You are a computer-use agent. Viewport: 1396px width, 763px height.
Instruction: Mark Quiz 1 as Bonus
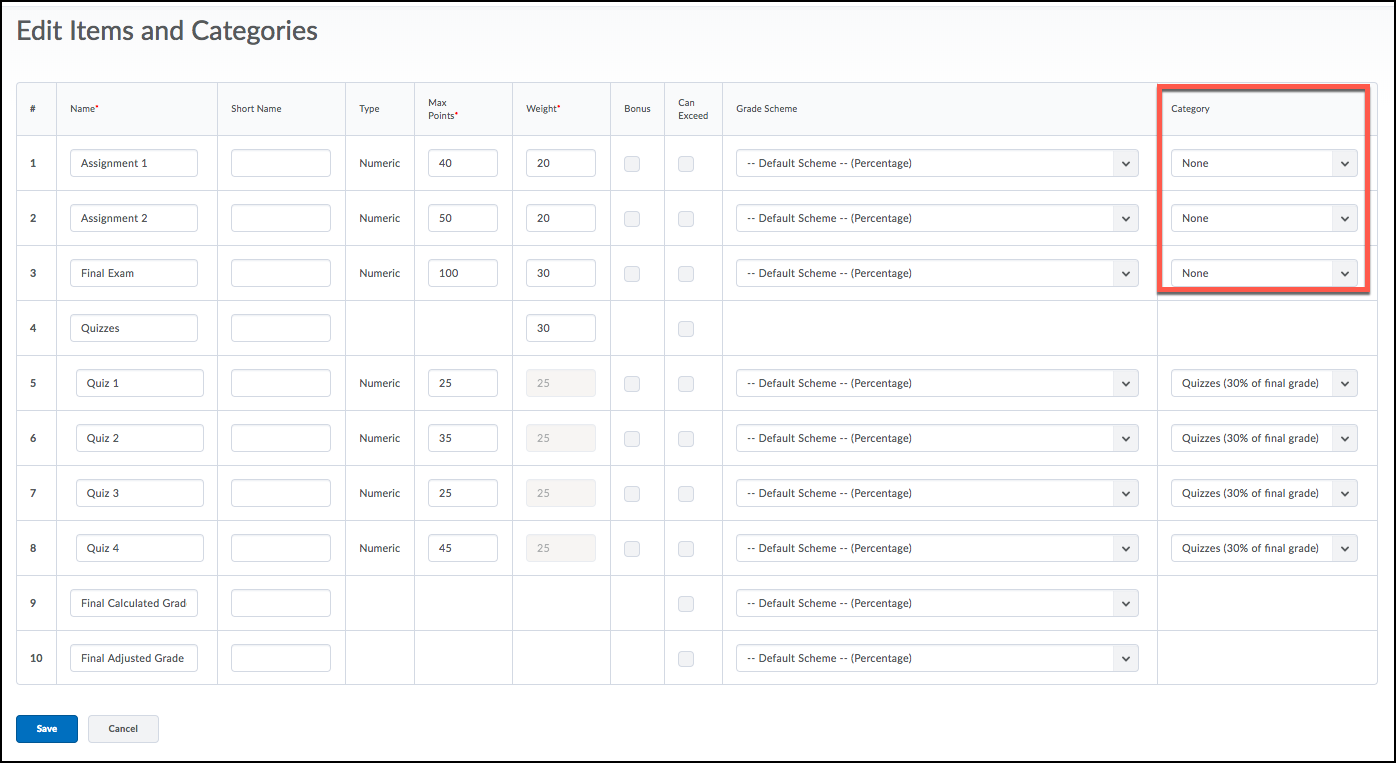click(632, 384)
